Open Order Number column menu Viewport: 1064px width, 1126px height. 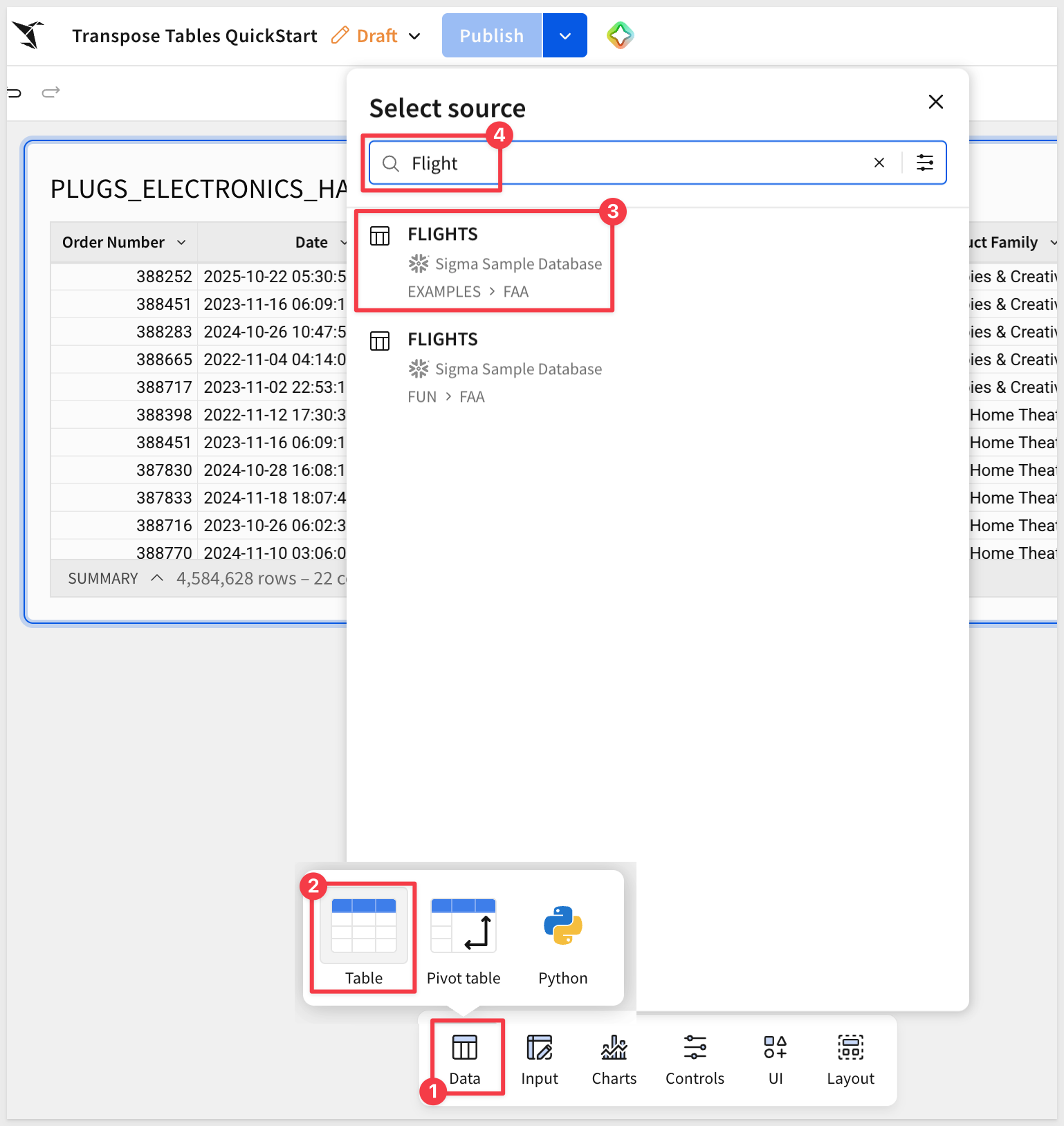tap(181, 243)
